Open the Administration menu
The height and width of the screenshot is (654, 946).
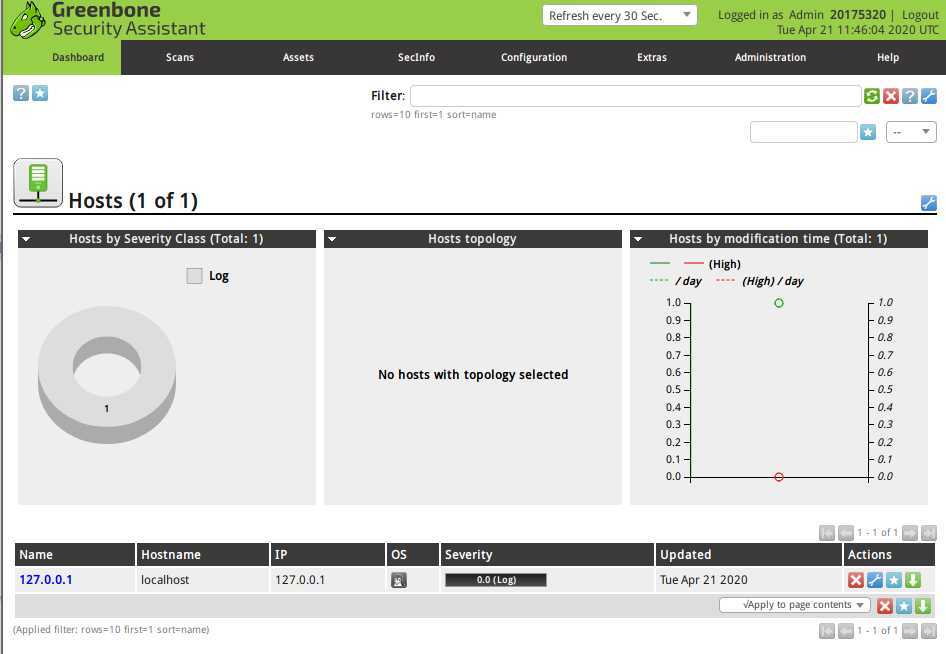pos(770,57)
